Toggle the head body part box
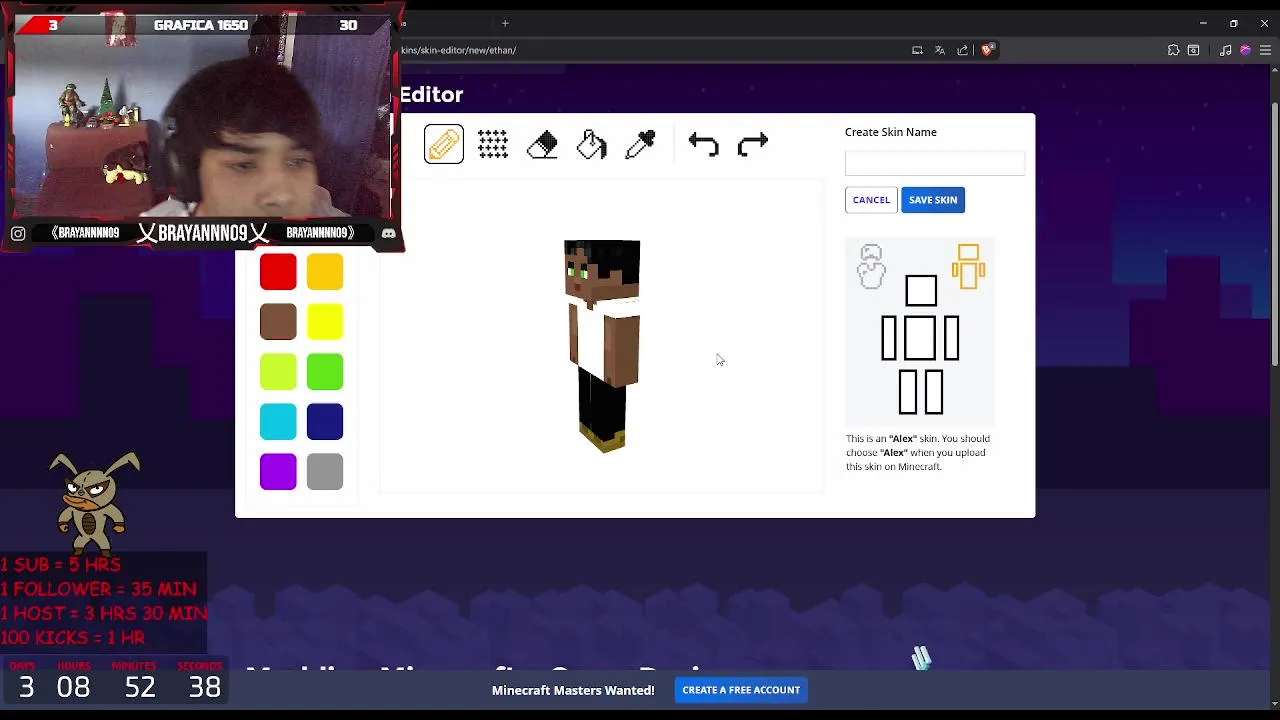 coord(921,291)
